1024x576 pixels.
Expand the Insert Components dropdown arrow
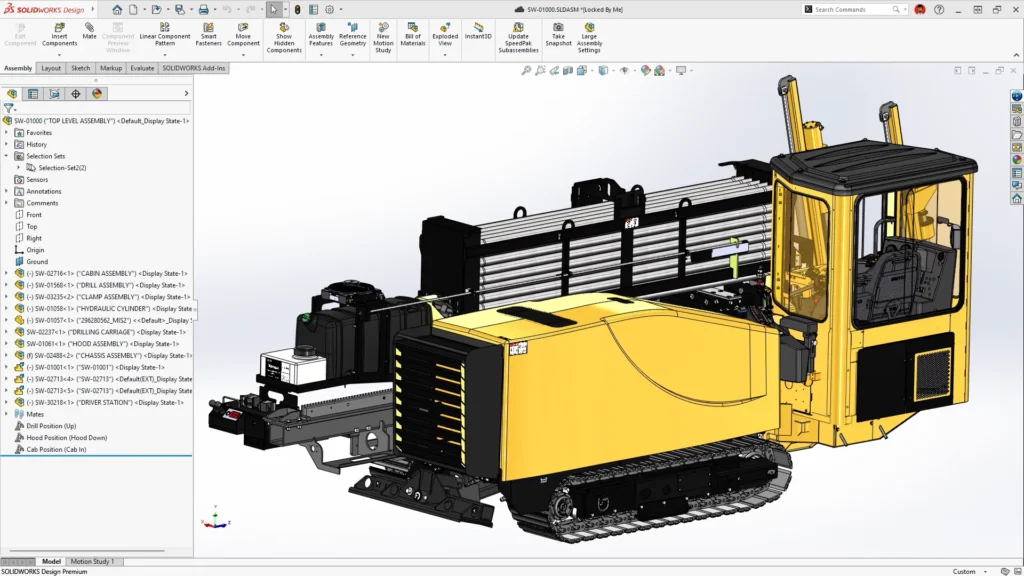[59, 54]
